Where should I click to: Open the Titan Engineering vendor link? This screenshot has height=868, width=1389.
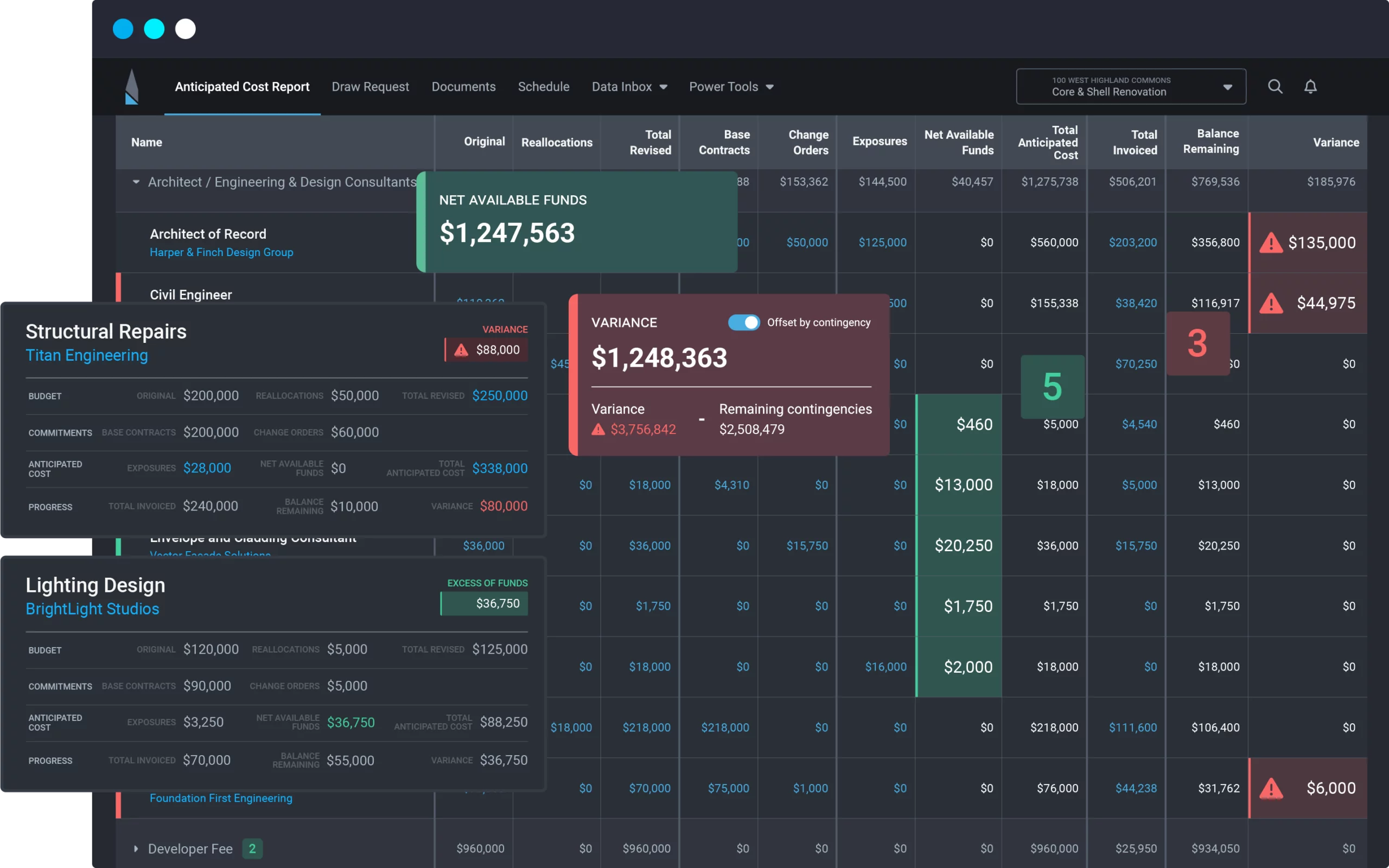click(x=87, y=355)
